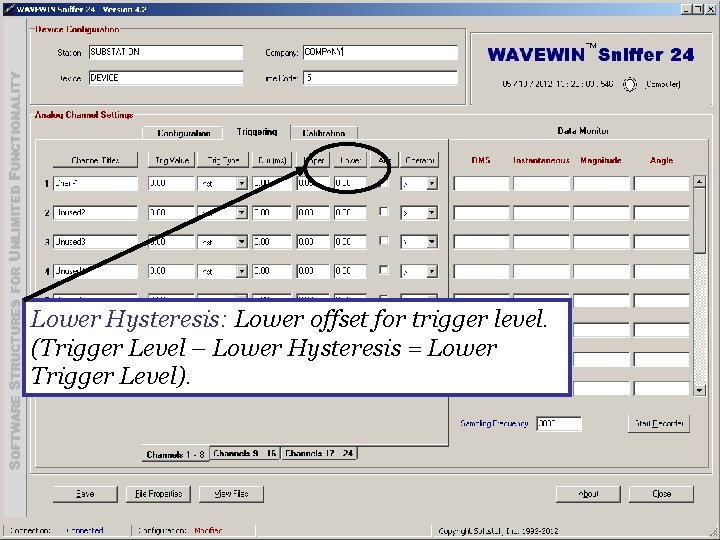Viewport: 720px width, 540px height.
Task: Click the Unused3 channel title field
Action: coord(95,242)
